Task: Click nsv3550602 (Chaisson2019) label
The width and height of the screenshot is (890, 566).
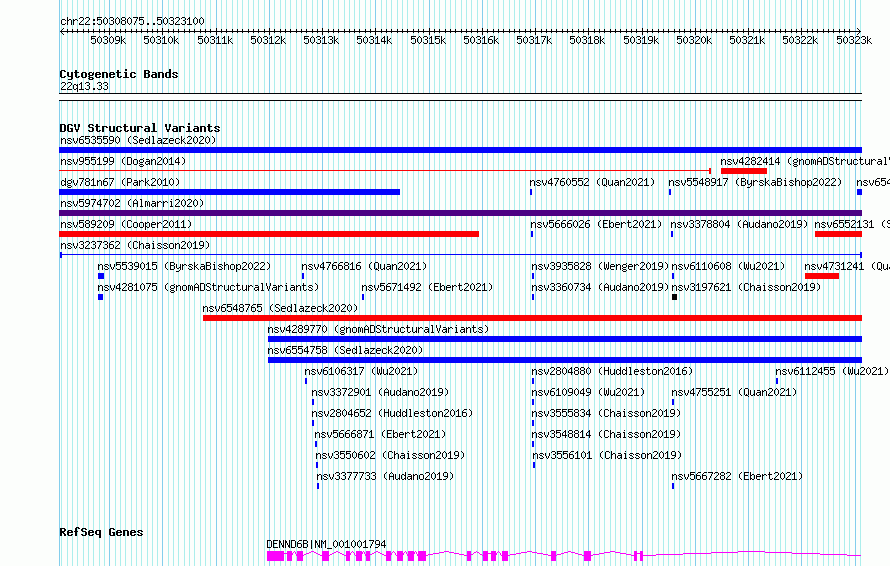Action: [x=391, y=455]
